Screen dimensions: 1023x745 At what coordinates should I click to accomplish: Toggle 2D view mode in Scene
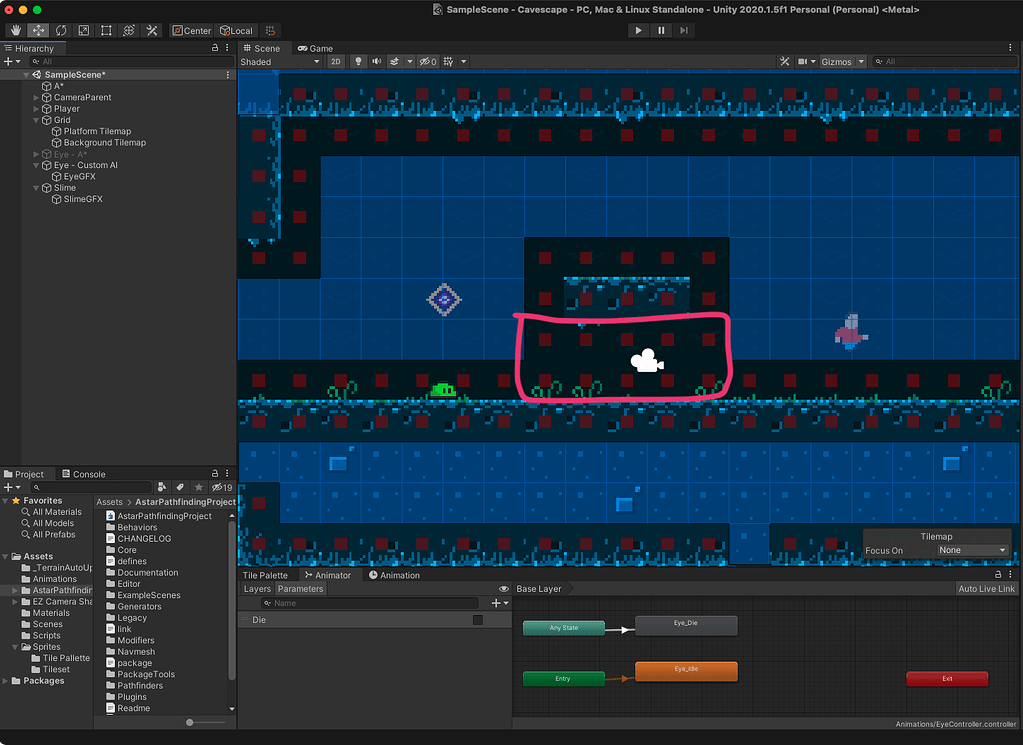click(x=336, y=61)
